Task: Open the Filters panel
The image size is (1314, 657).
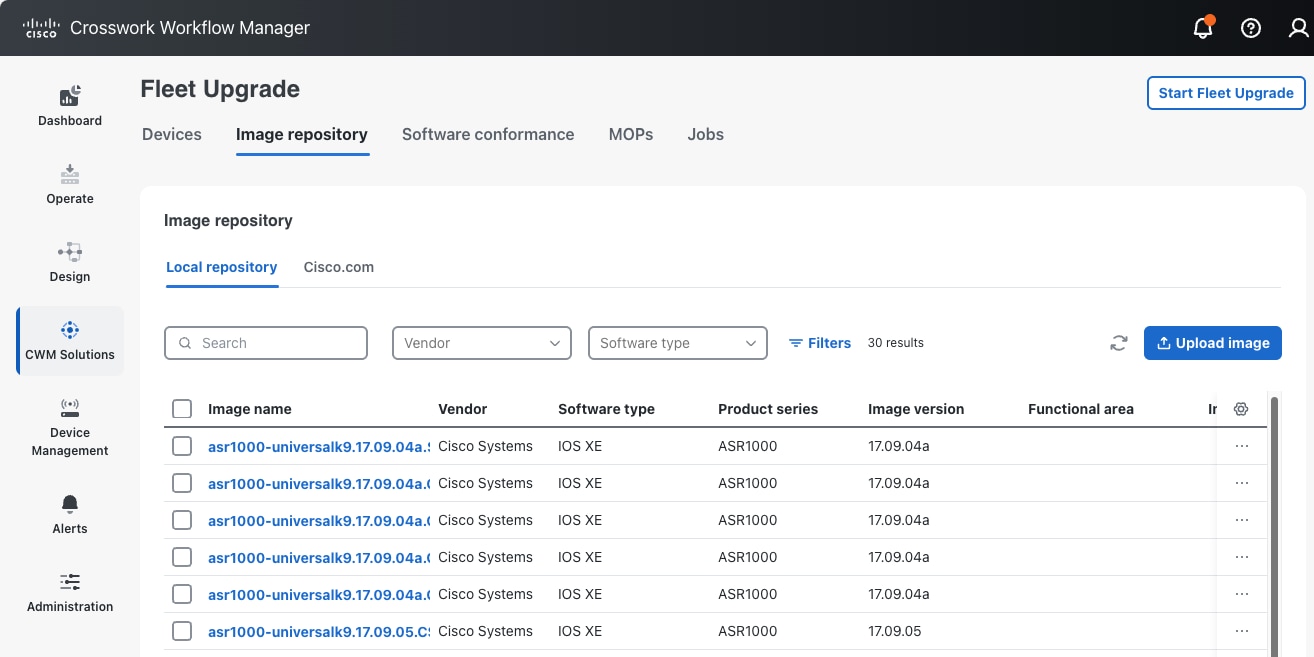Action: point(820,343)
